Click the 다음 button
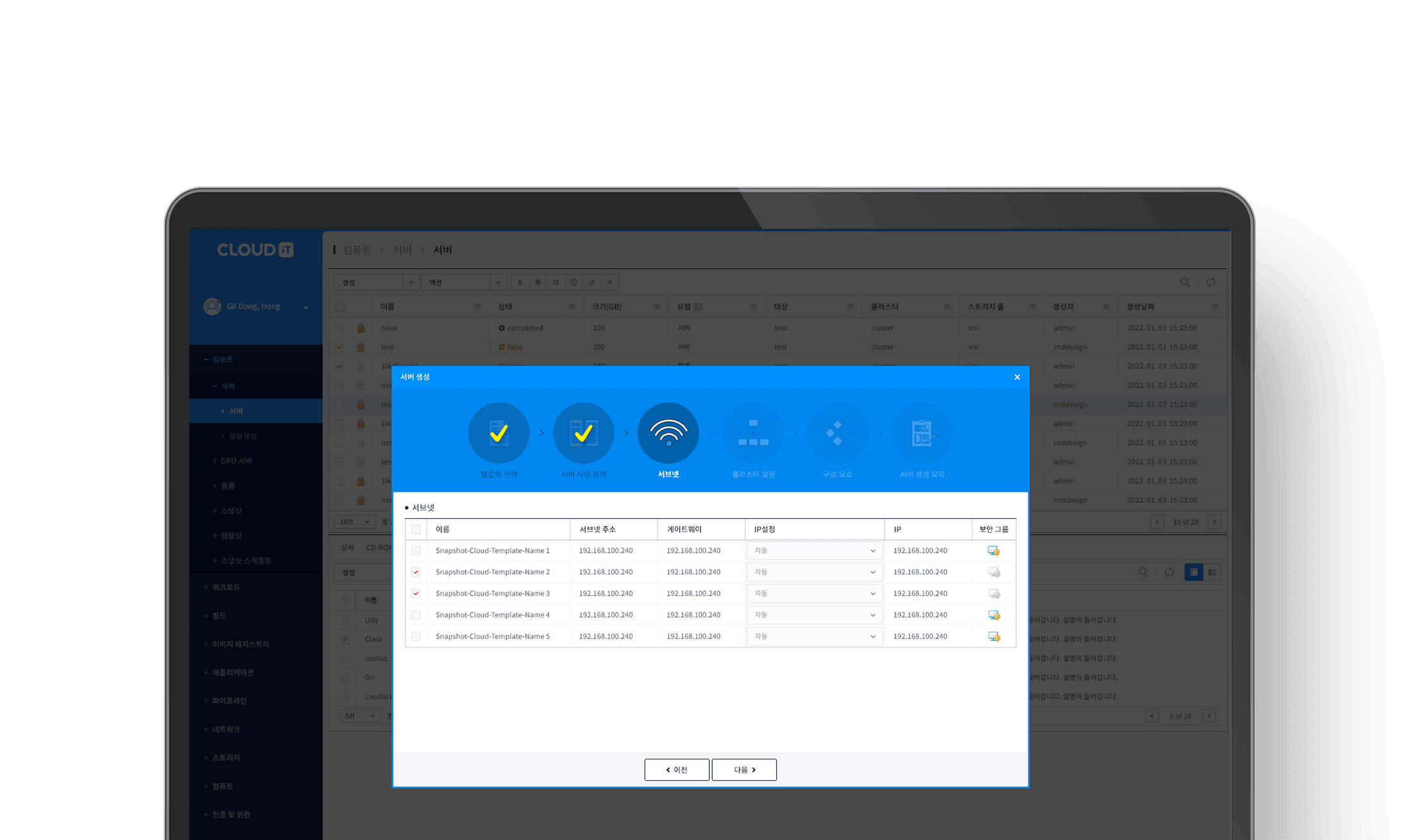 coord(744,770)
